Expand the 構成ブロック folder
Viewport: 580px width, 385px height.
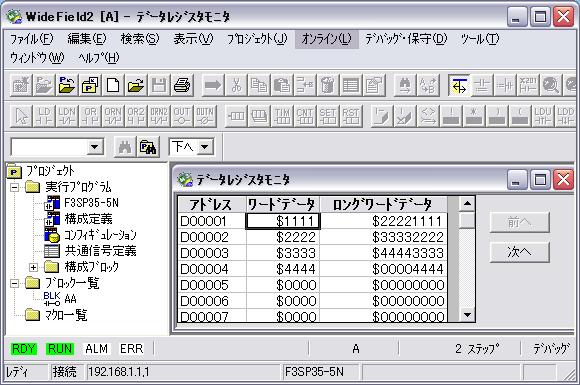[33, 267]
